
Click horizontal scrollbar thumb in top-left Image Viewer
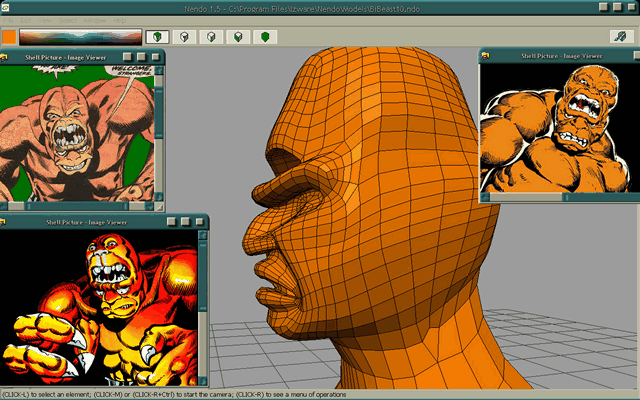[x=76, y=207]
